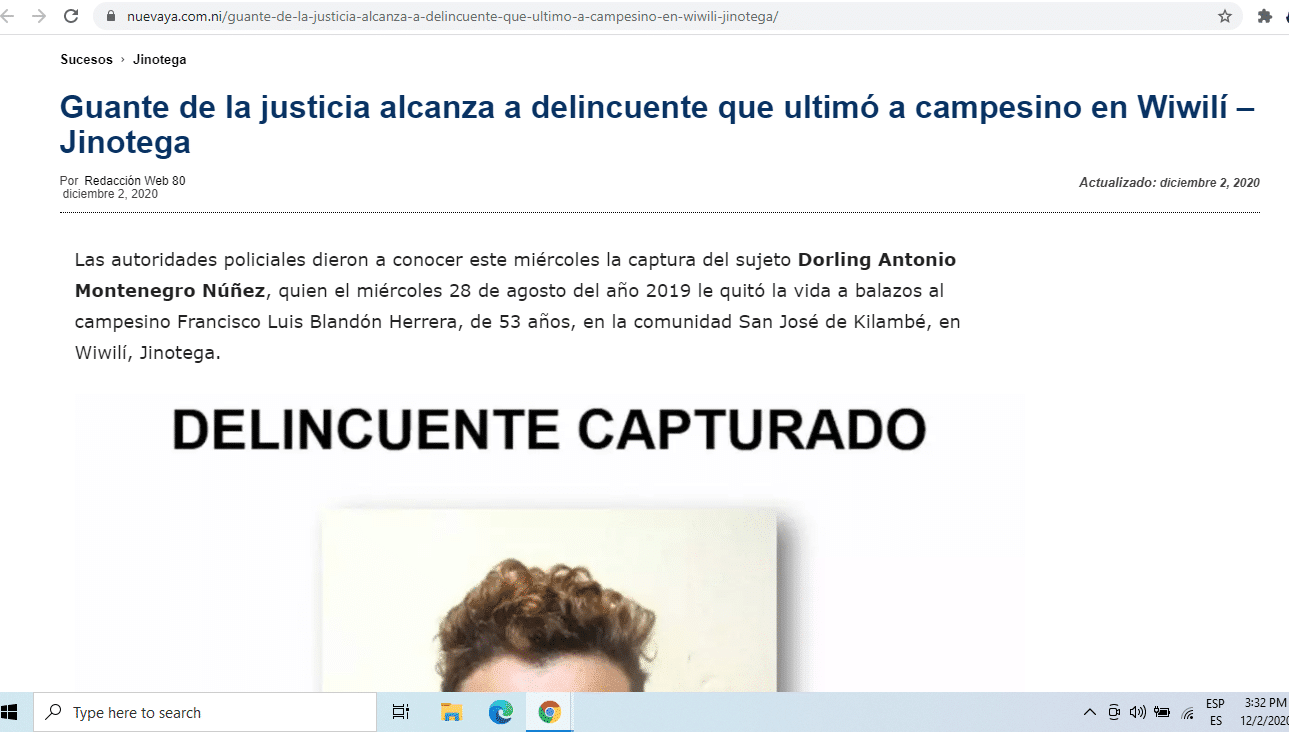Viewport: 1289px width, 732px height.
Task: Open the volume speaker tray icon
Action: [x=1137, y=713]
